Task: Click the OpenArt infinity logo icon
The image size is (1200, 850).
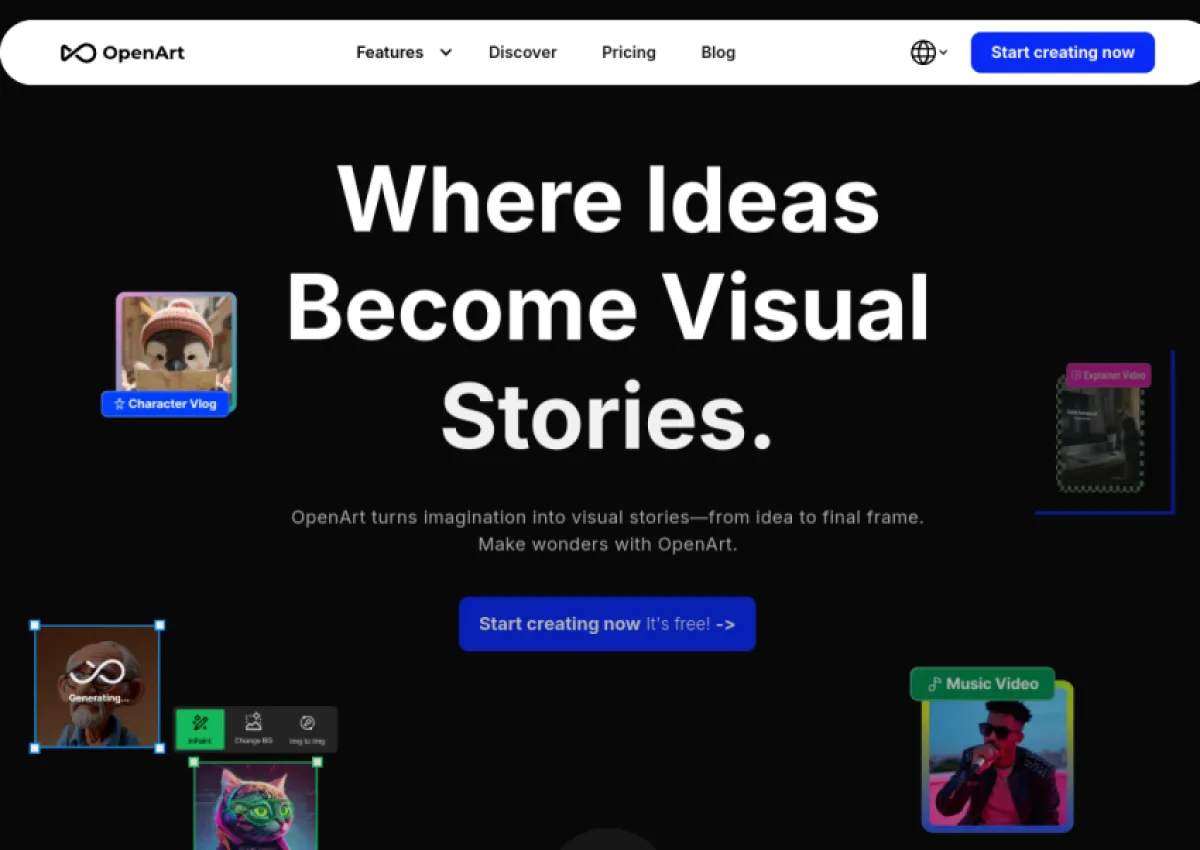Action: click(x=78, y=53)
